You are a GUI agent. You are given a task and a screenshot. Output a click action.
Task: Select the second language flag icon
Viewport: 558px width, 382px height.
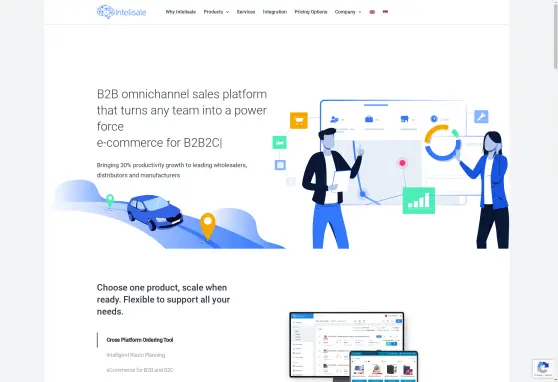click(x=385, y=12)
